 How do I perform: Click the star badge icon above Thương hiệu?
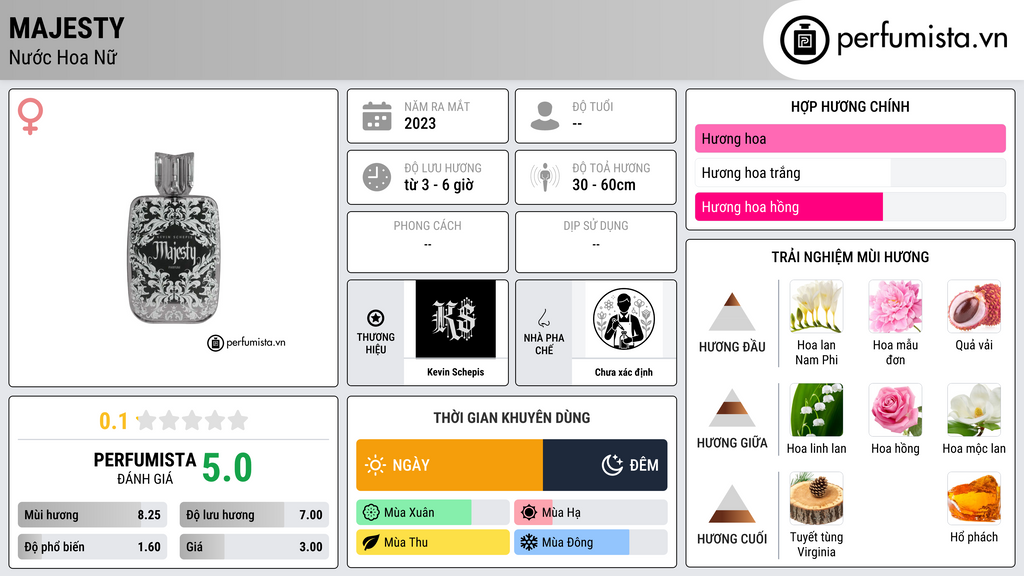click(376, 318)
